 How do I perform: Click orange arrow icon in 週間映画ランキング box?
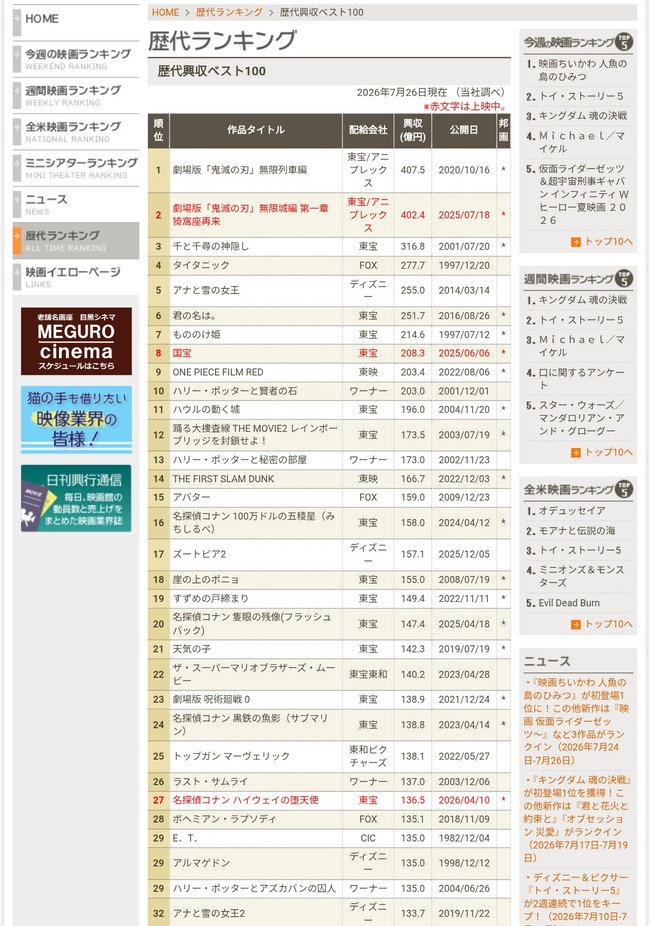click(x=576, y=452)
